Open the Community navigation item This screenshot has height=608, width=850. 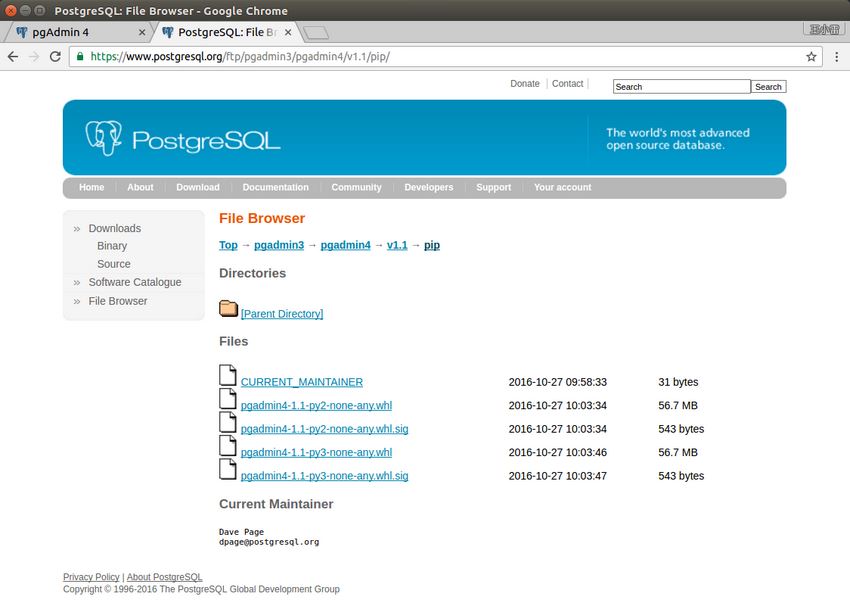pos(357,187)
